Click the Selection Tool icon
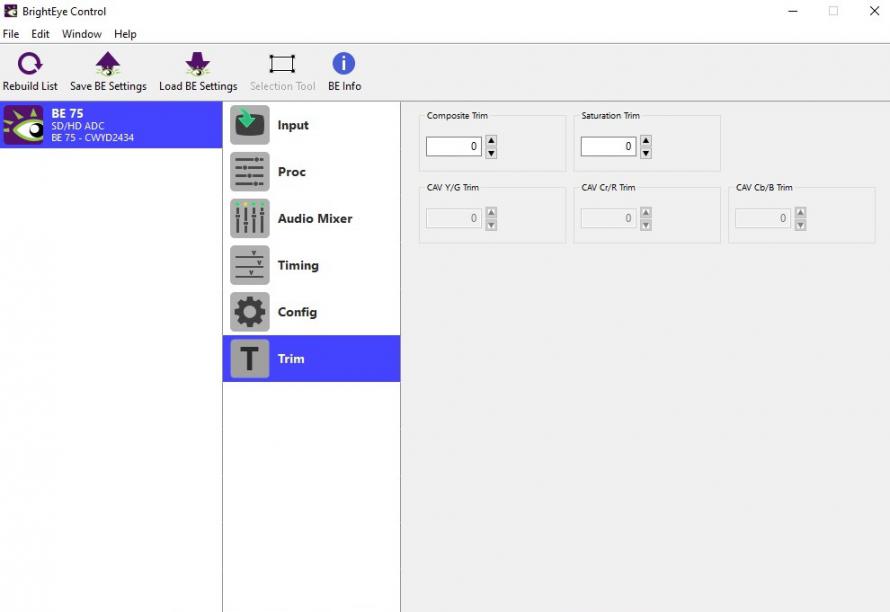Image resolution: width=890 pixels, height=612 pixels. (x=282, y=64)
